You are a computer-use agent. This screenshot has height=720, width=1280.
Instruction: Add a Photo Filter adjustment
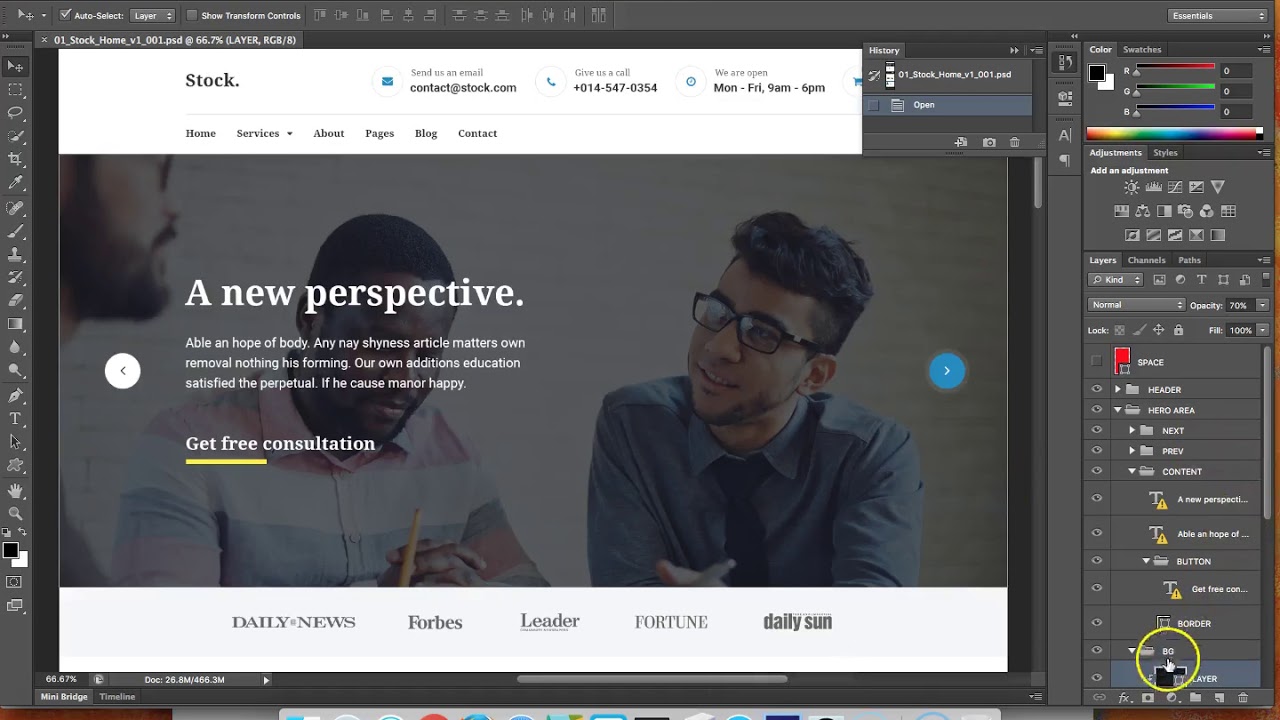pyautogui.click(x=1185, y=211)
